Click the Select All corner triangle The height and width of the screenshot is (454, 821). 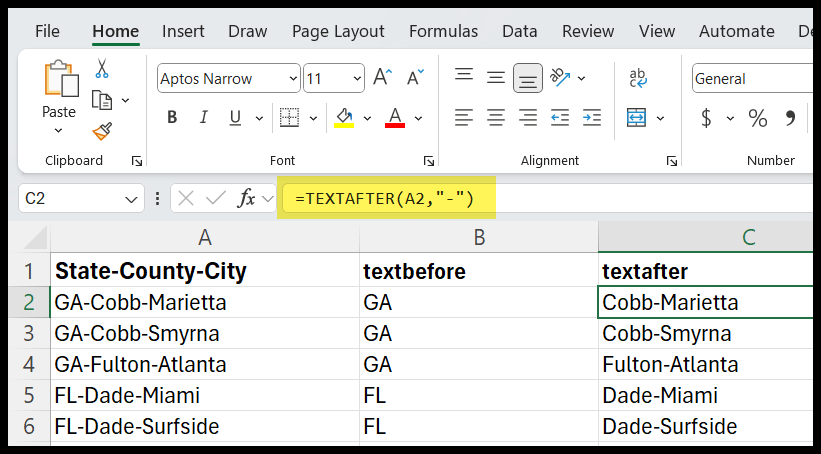tap(36, 238)
